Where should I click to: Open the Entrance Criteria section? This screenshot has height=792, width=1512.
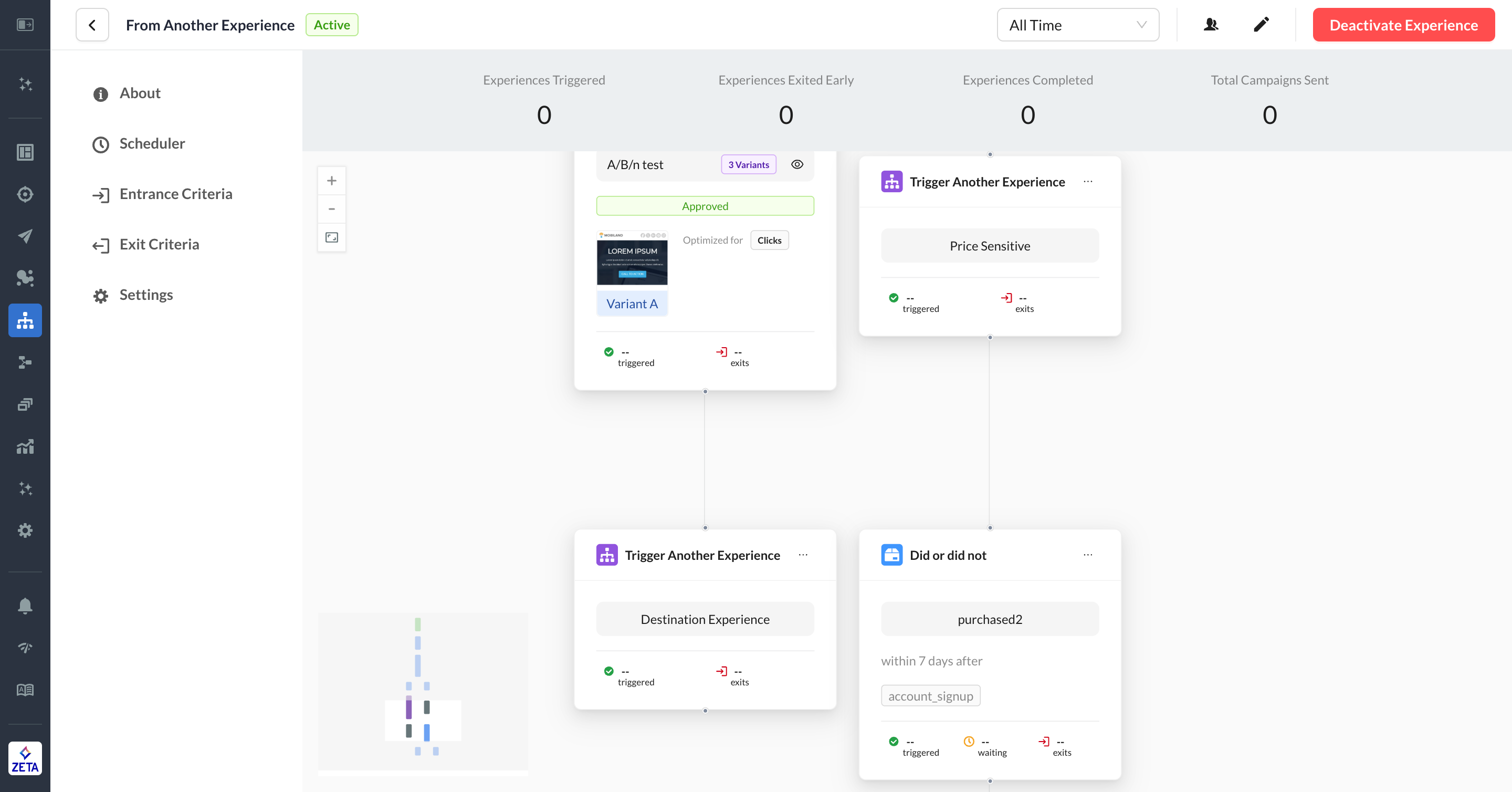coord(175,194)
